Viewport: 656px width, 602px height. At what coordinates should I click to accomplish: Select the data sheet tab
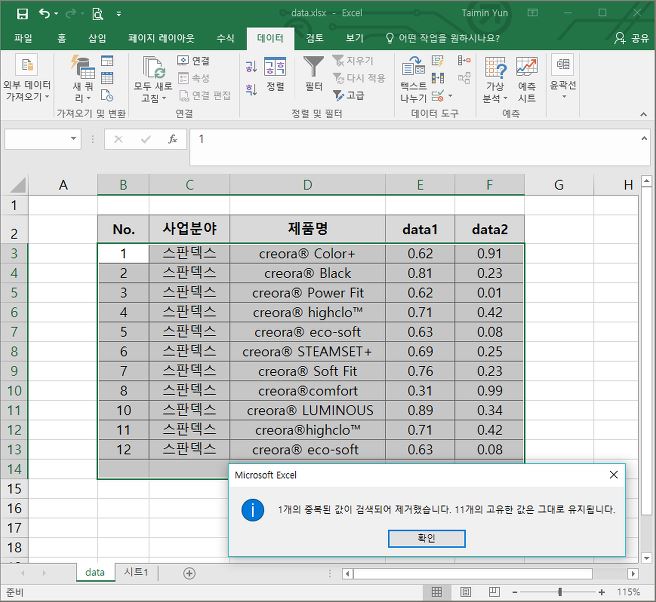tap(95, 572)
